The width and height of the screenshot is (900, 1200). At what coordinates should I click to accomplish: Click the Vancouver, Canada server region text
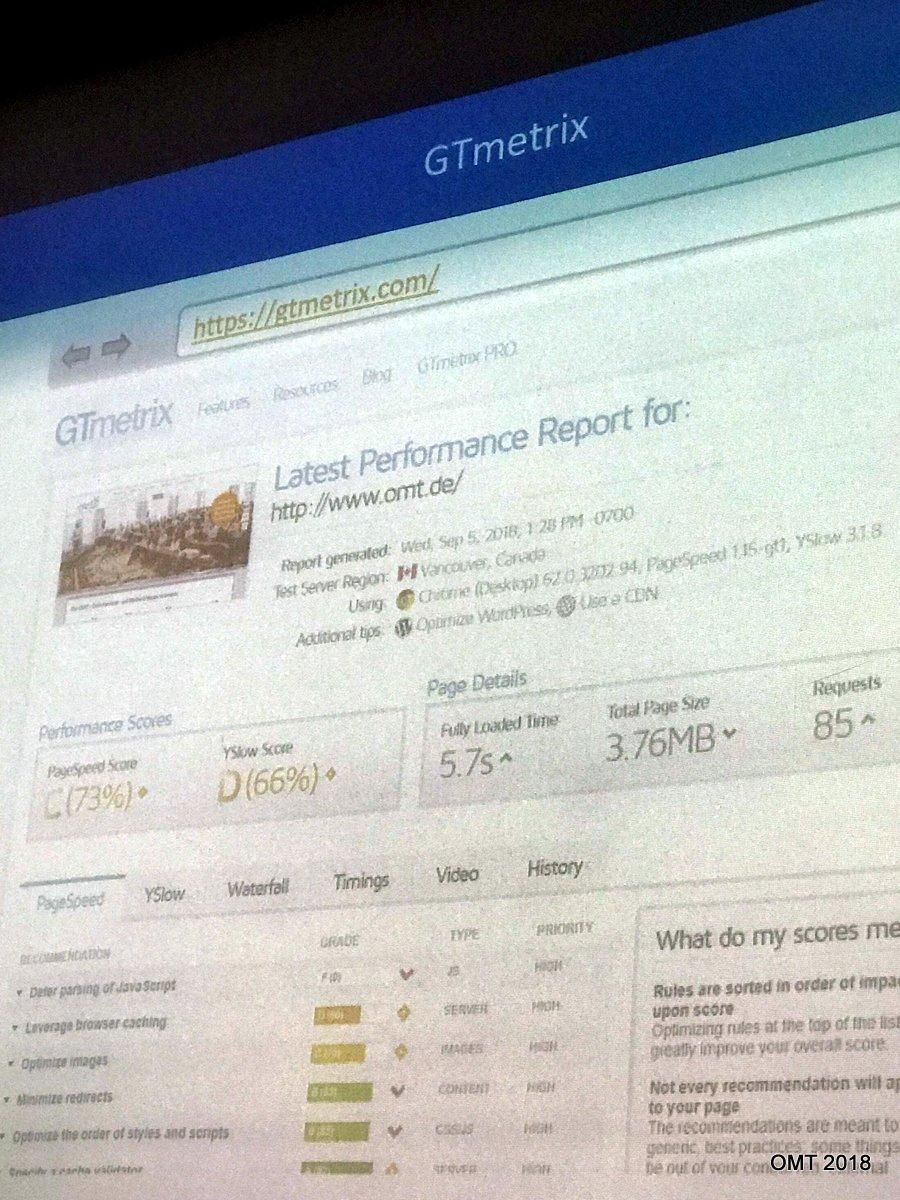[484, 561]
